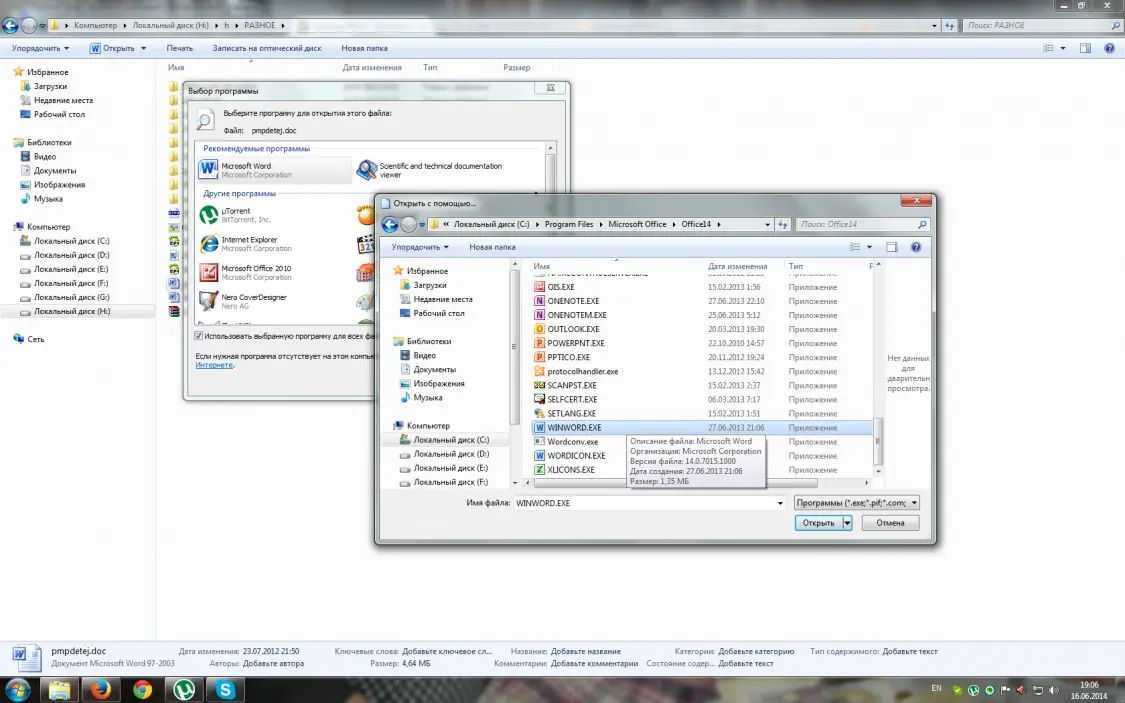Viewport: 1125px width, 703px height.
Task: Click Program Files breadcrumb in dialog path
Action: 569,225
